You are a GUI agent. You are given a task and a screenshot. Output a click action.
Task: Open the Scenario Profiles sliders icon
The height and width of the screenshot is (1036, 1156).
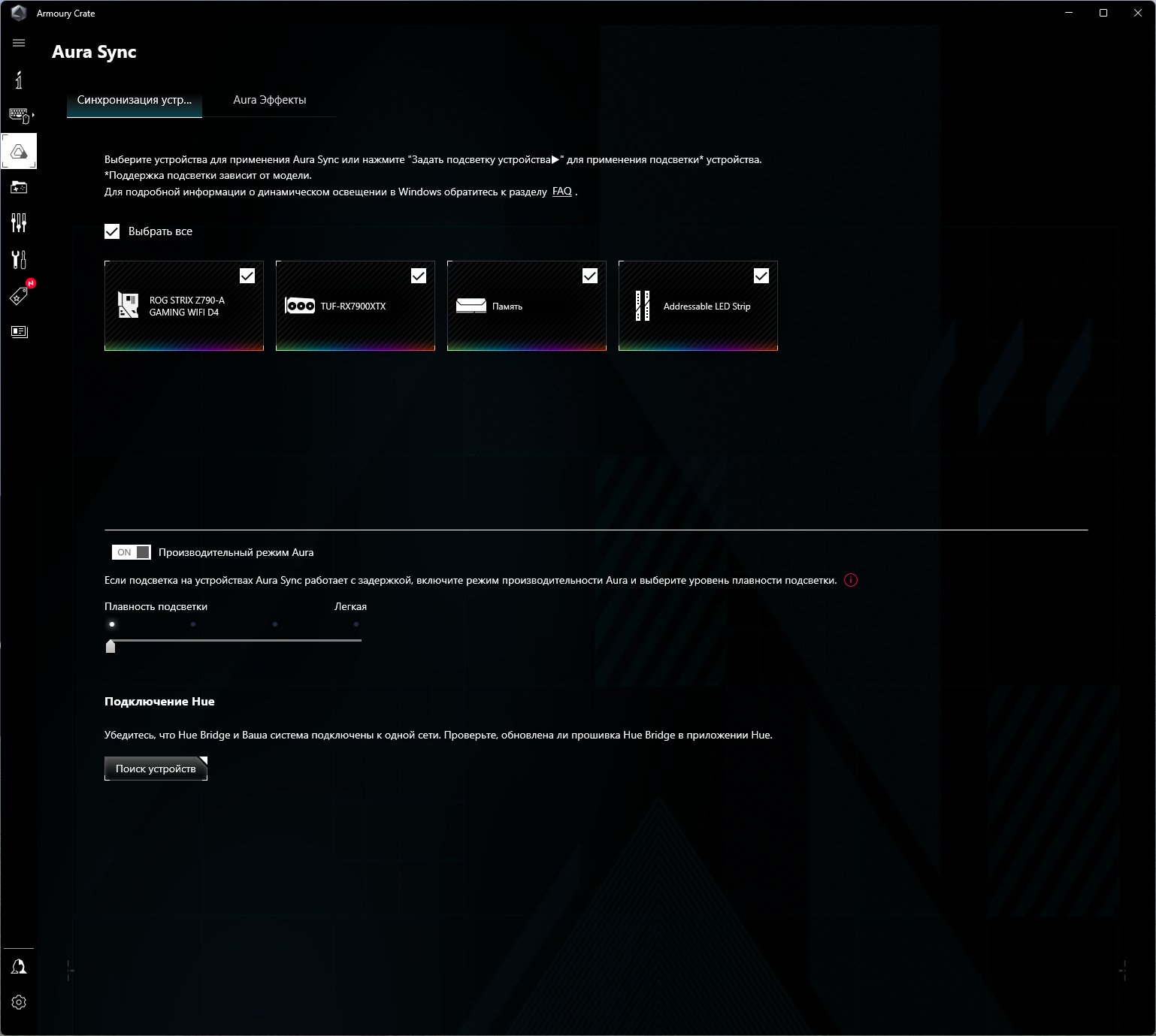[x=19, y=222]
